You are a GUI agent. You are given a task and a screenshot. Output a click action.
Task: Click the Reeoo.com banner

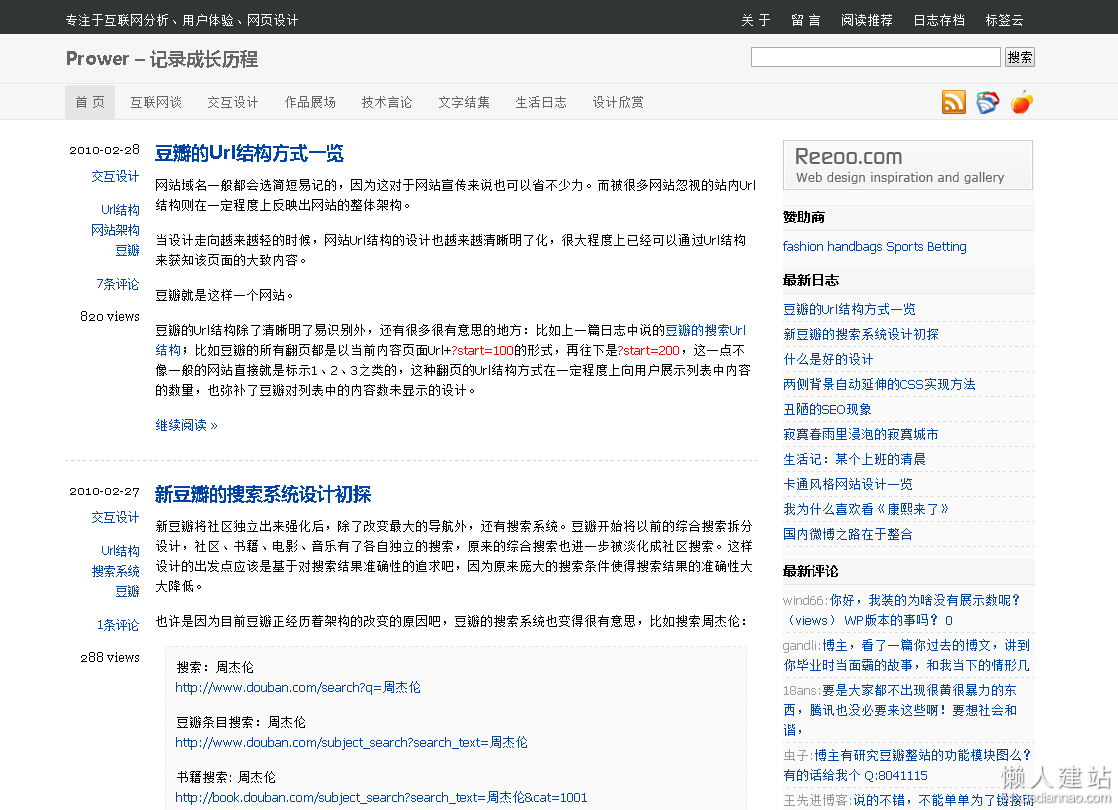pyautogui.click(x=908, y=165)
